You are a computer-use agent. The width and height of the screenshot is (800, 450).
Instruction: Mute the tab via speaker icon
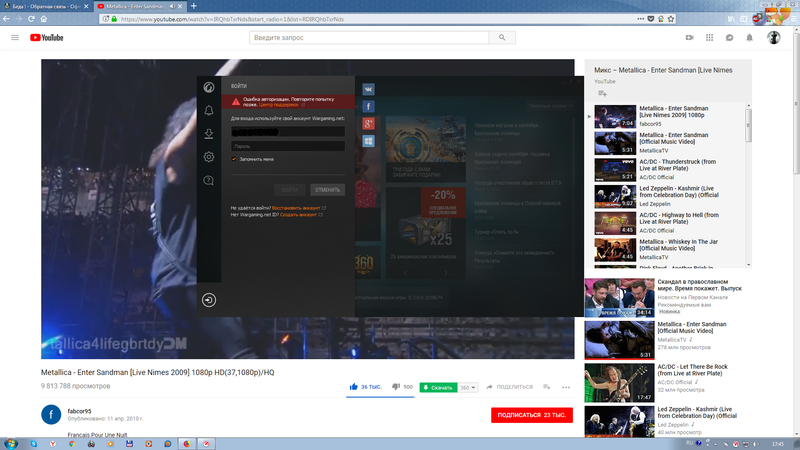click(172, 6)
